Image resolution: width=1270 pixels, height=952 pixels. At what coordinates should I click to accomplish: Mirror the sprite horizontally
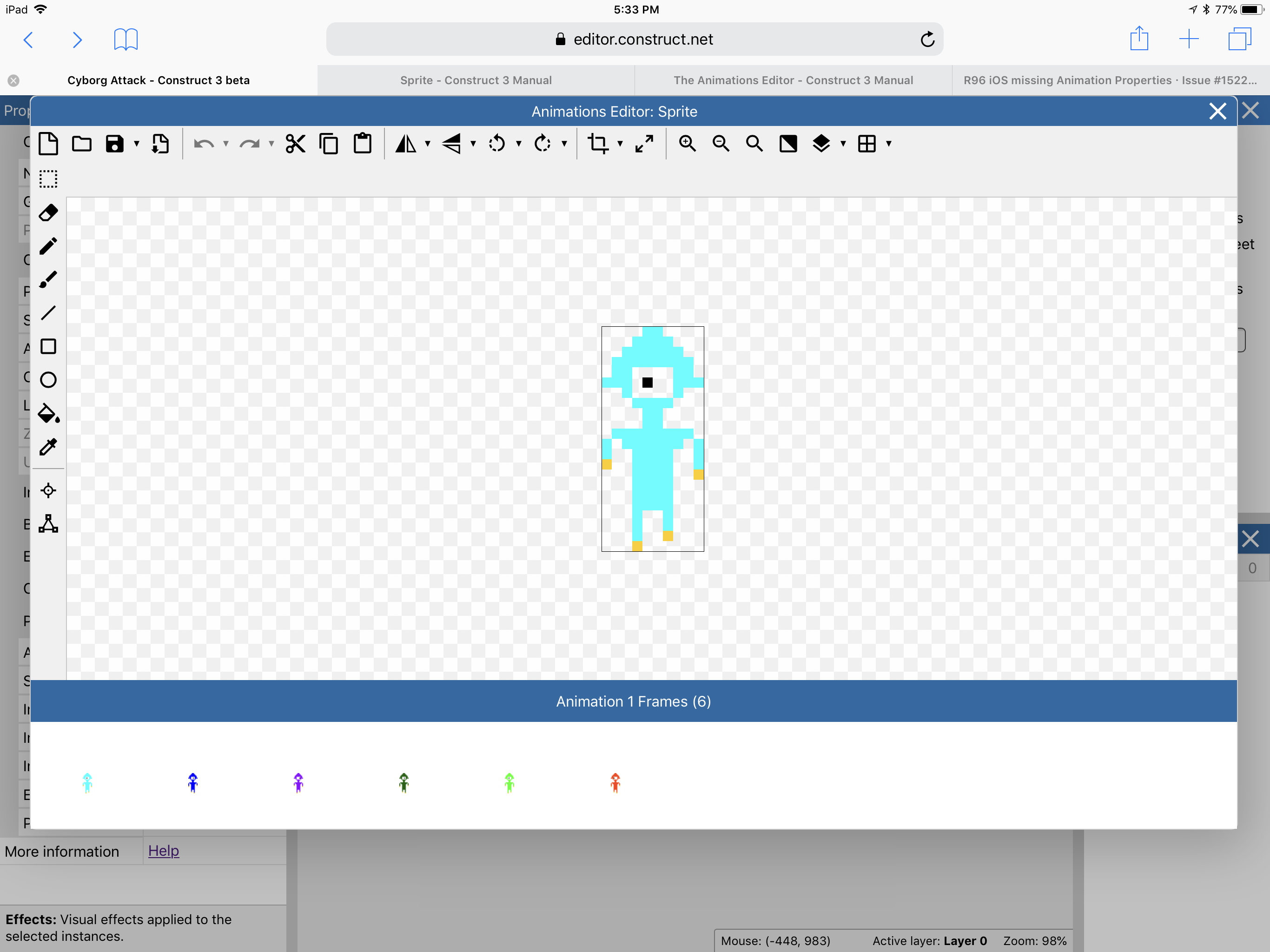coord(406,144)
